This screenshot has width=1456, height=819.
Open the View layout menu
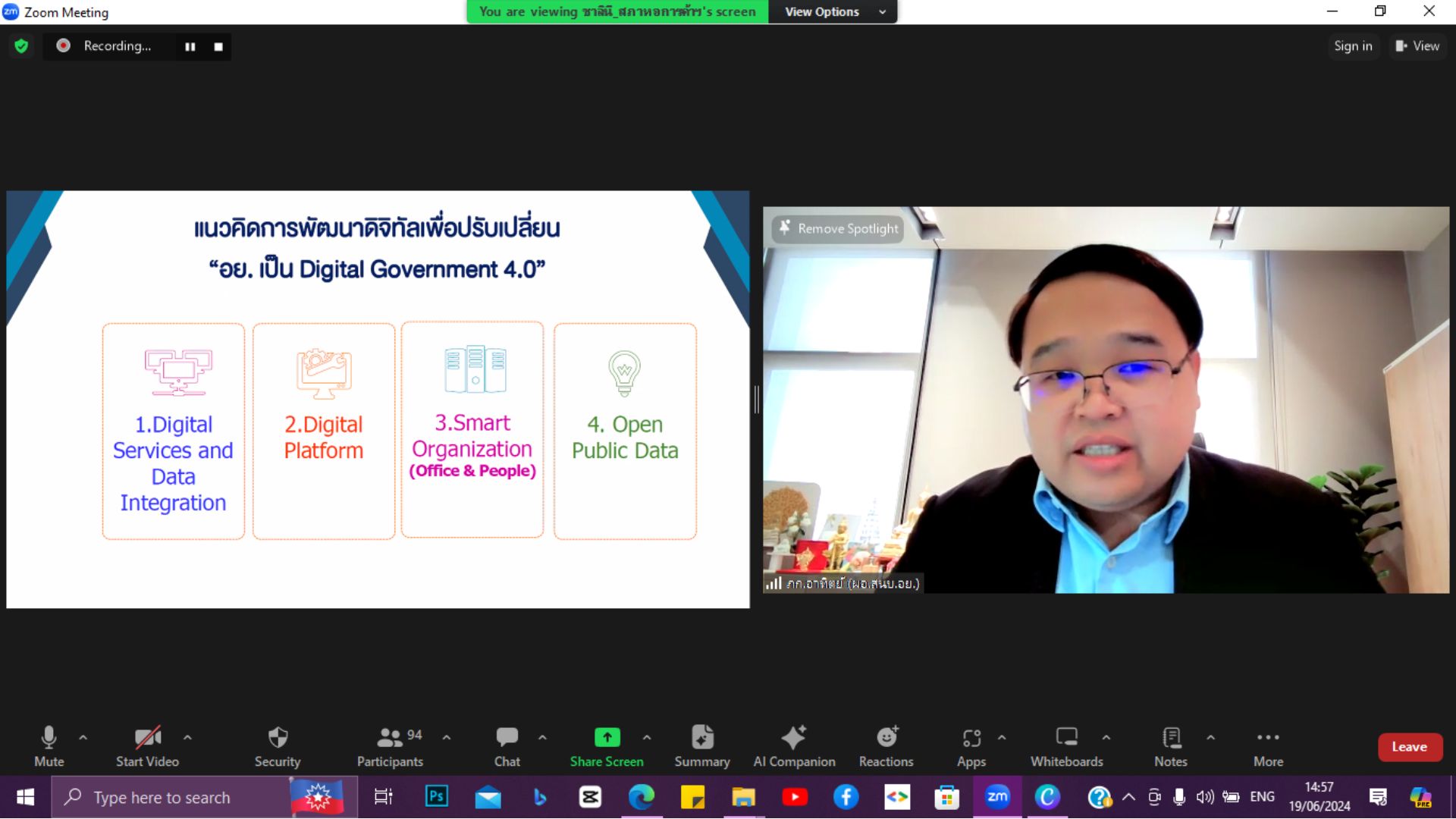[x=1417, y=46]
